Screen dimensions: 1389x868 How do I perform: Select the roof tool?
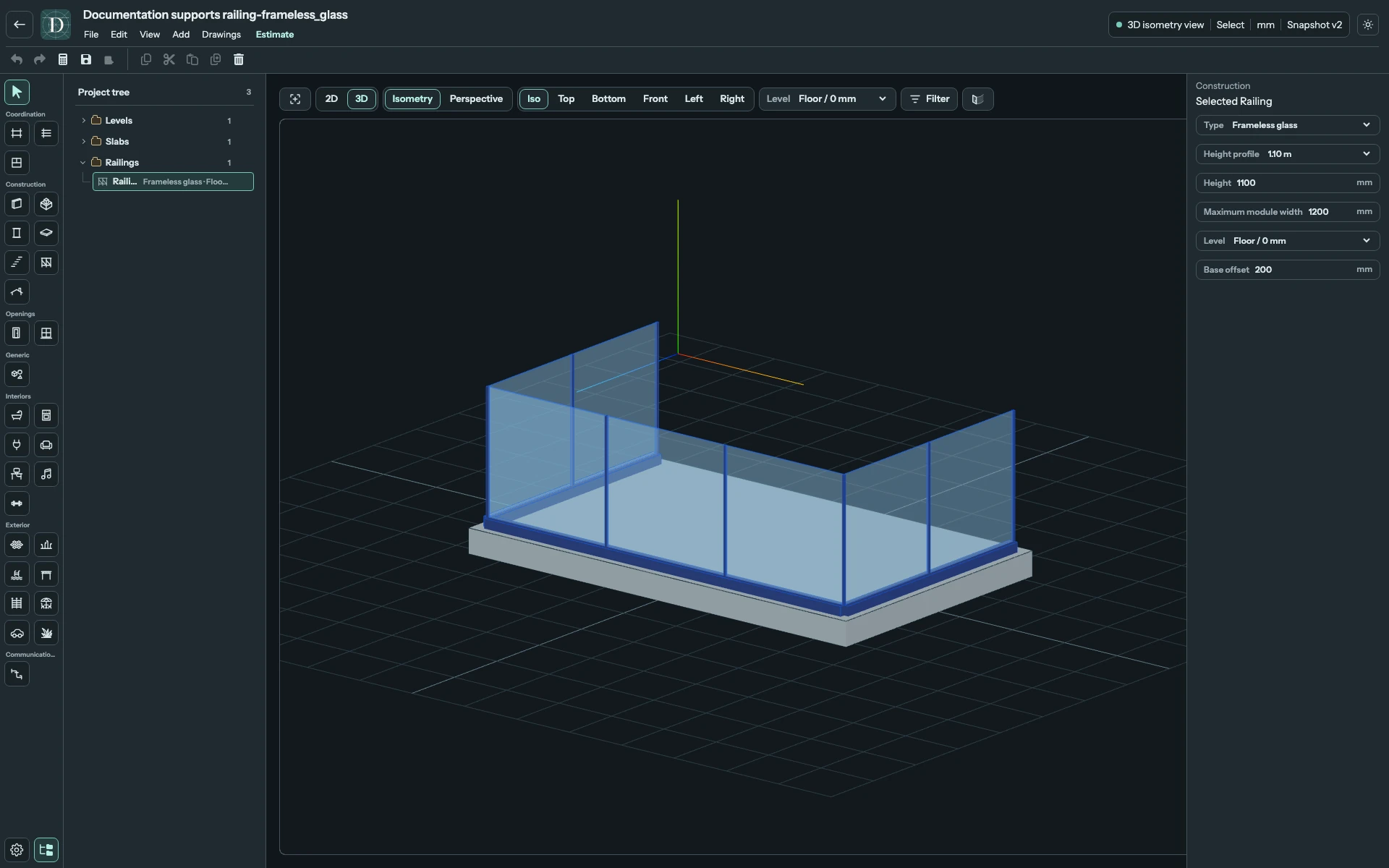[x=17, y=292]
